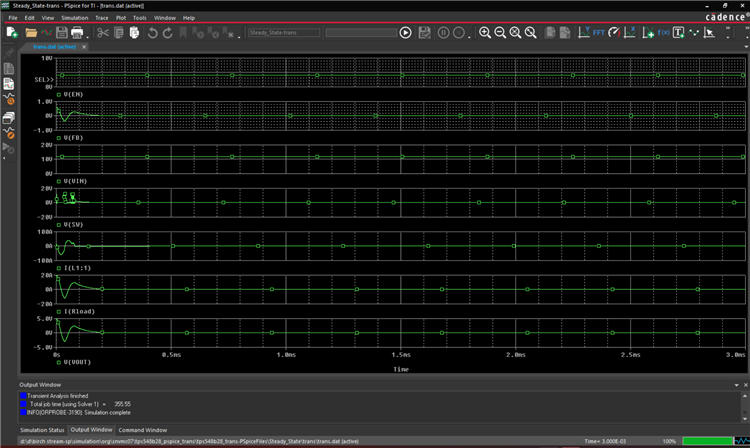Click the Zoom In magnifier icon
The image size is (750, 448).
coord(485,33)
